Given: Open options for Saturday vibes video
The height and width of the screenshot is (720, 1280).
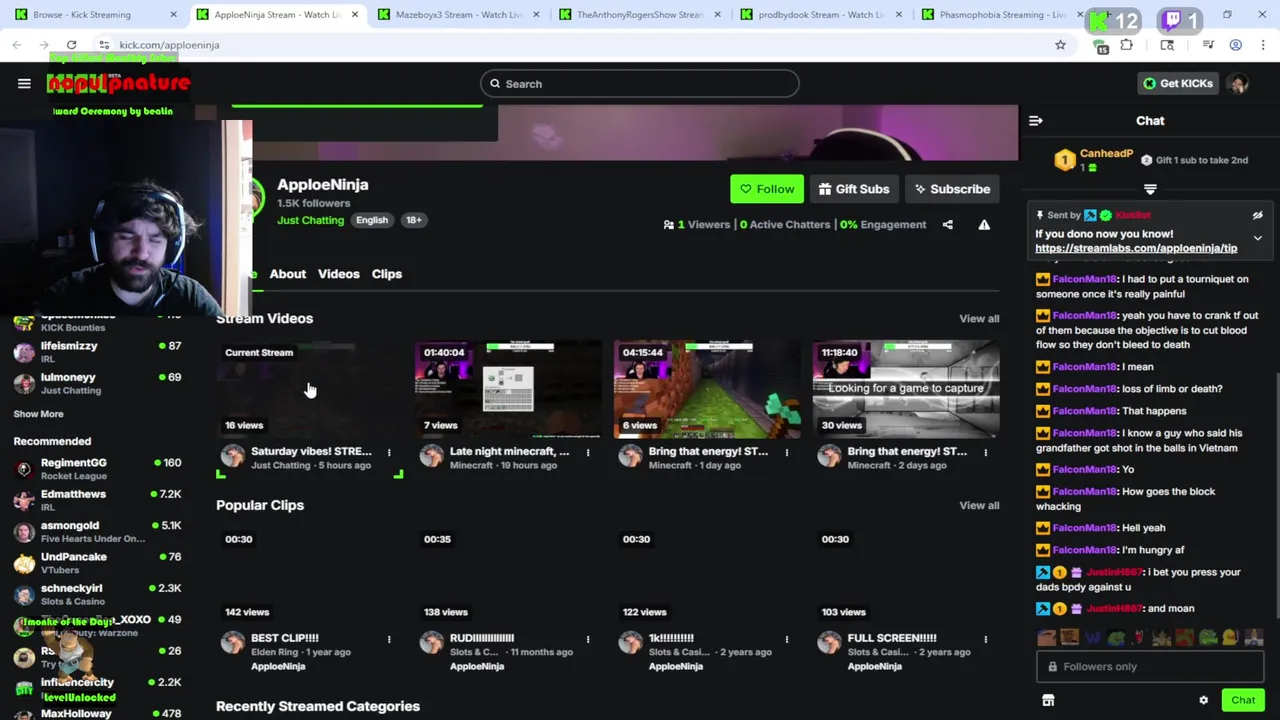Looking at the screenshot, I should pyautogui.click(x=389, y=453).
